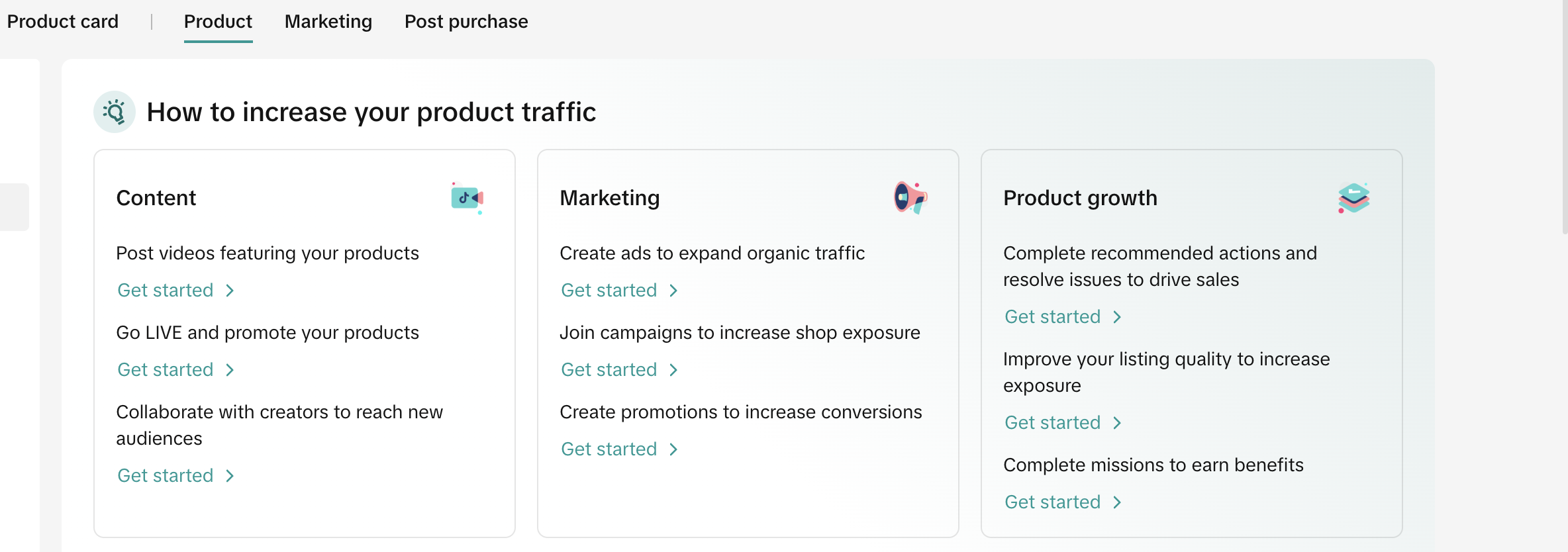Click the lightbulb icon beside the traffic heading
Viewport: 1568px width, 552px height.
pos(115,112)
